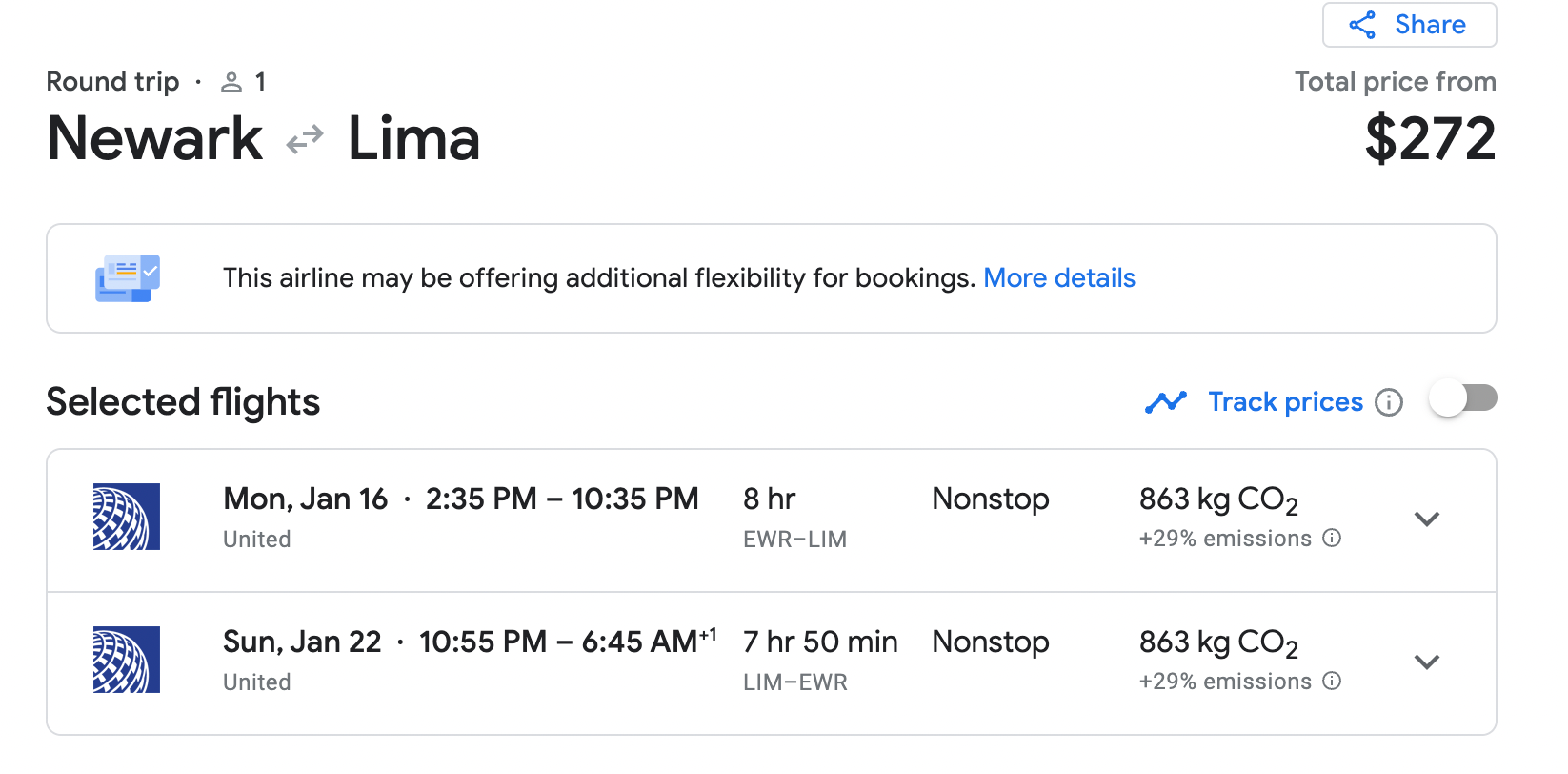Viewport: 1568px width, 774px height.
Task: Expand details for the Mon, Jan 16 flight
Action: point(1427,519)
